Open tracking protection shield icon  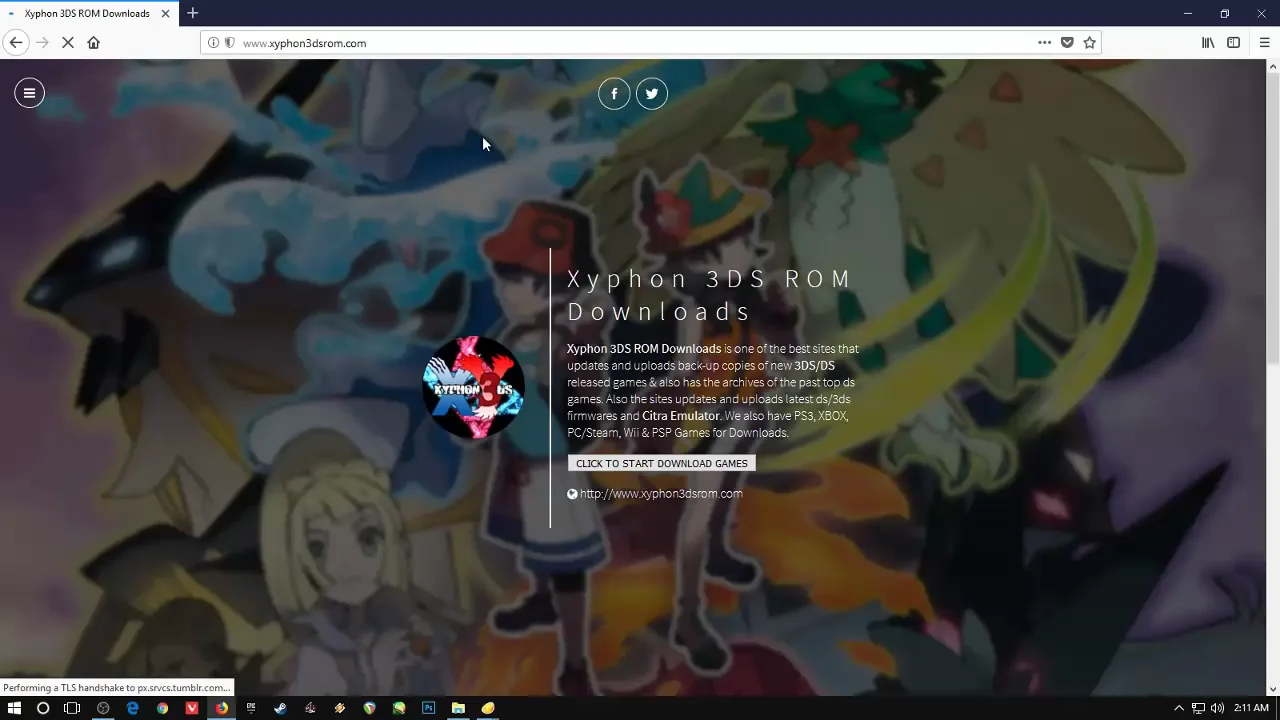pyautogui.click(x=229, y=43)
